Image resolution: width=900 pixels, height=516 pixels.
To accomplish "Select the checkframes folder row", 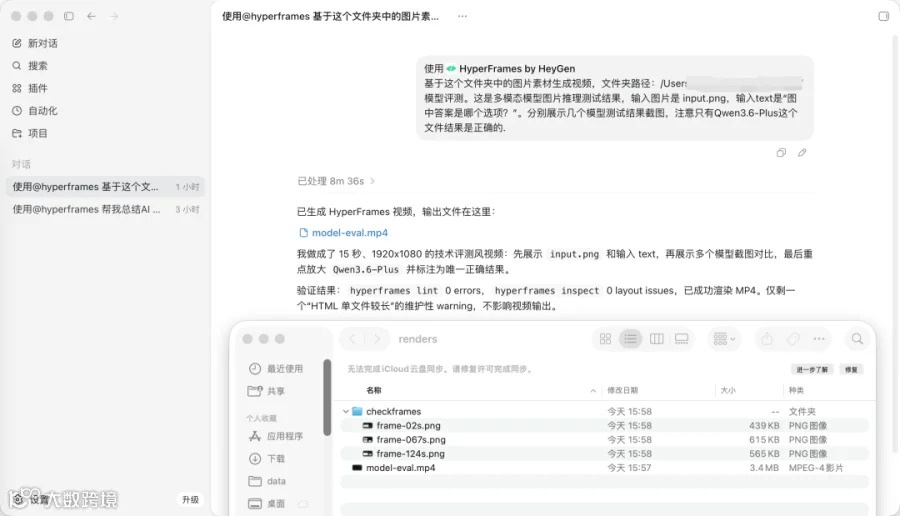I will point(604,411).
